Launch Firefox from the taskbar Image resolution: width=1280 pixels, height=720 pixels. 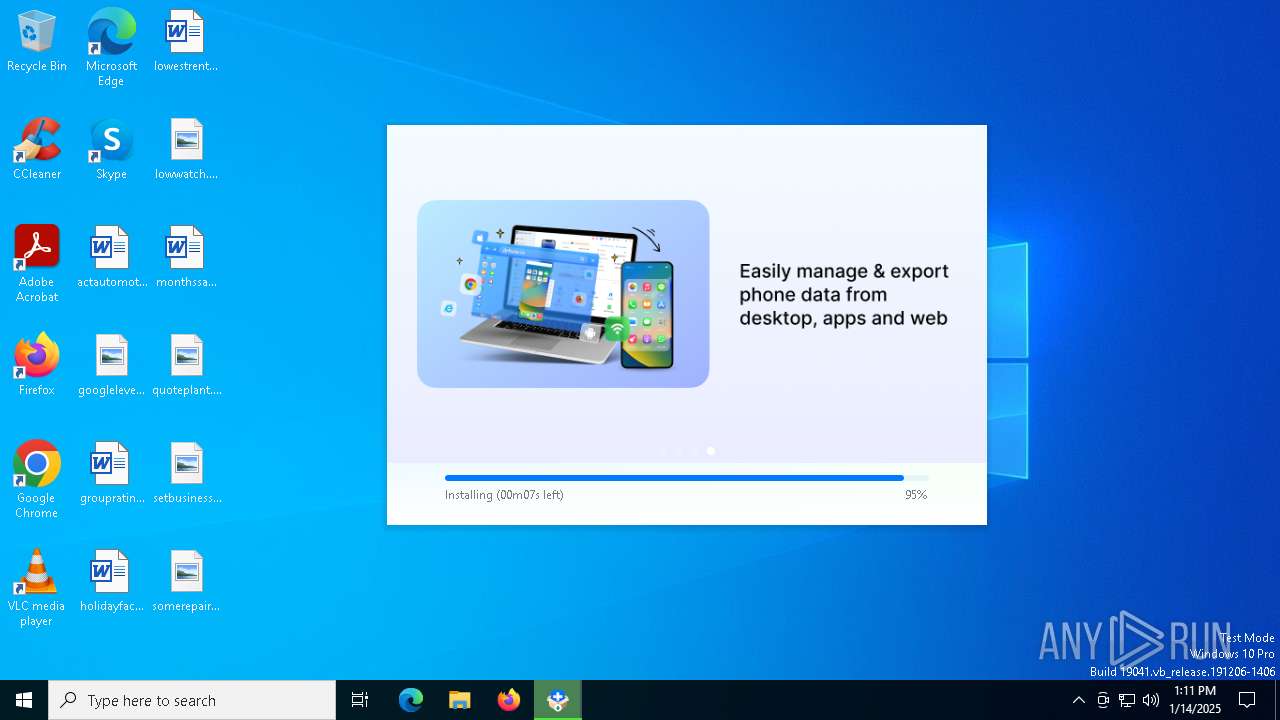509,700
